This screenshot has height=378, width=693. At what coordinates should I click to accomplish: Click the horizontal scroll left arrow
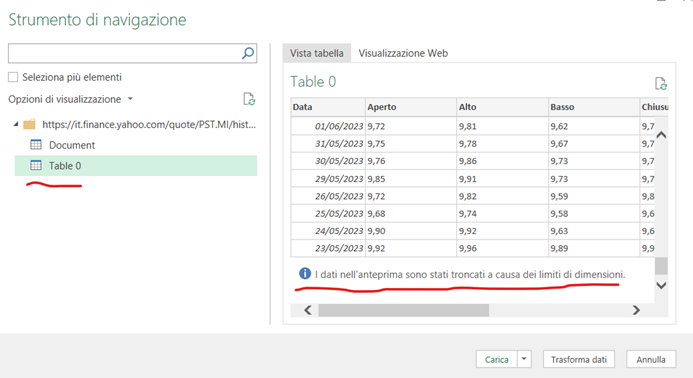[308, 310]
